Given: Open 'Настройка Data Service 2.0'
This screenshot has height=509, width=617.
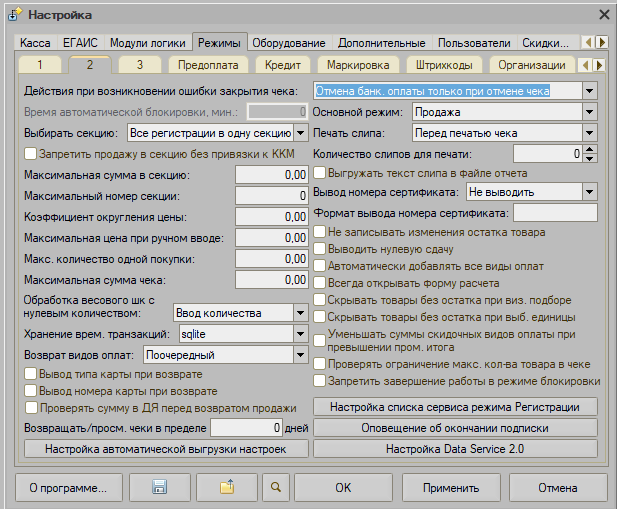Looking at the screenshot, I should [456, 449].
